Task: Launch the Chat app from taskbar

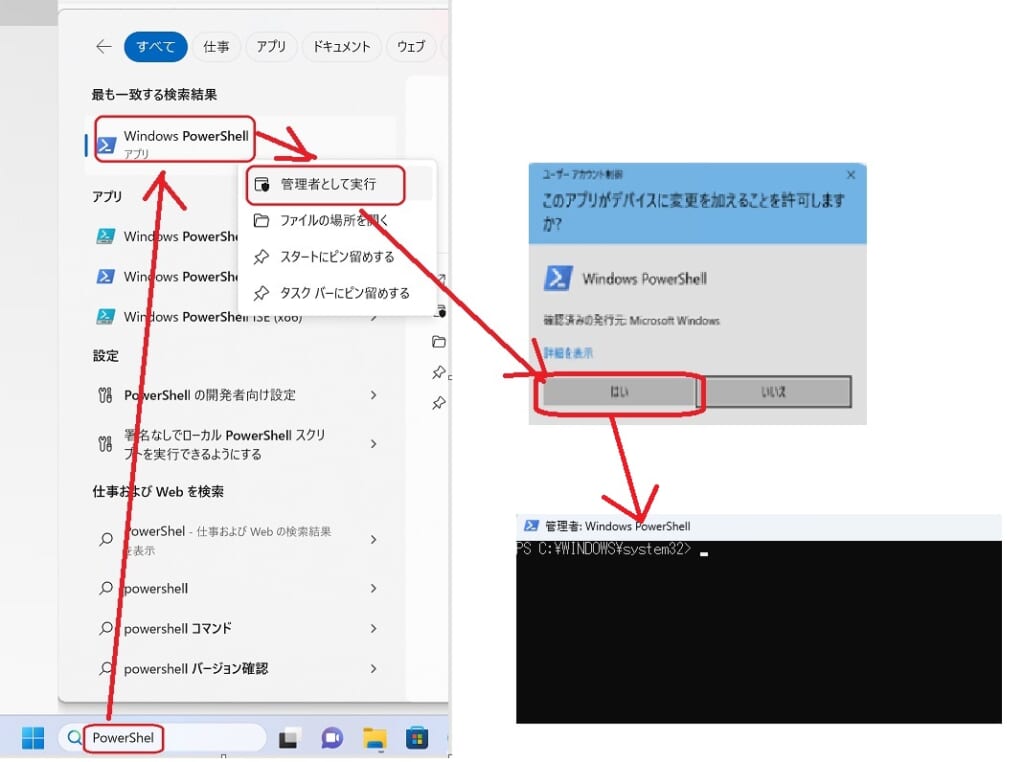Action: tap(332, 739)
